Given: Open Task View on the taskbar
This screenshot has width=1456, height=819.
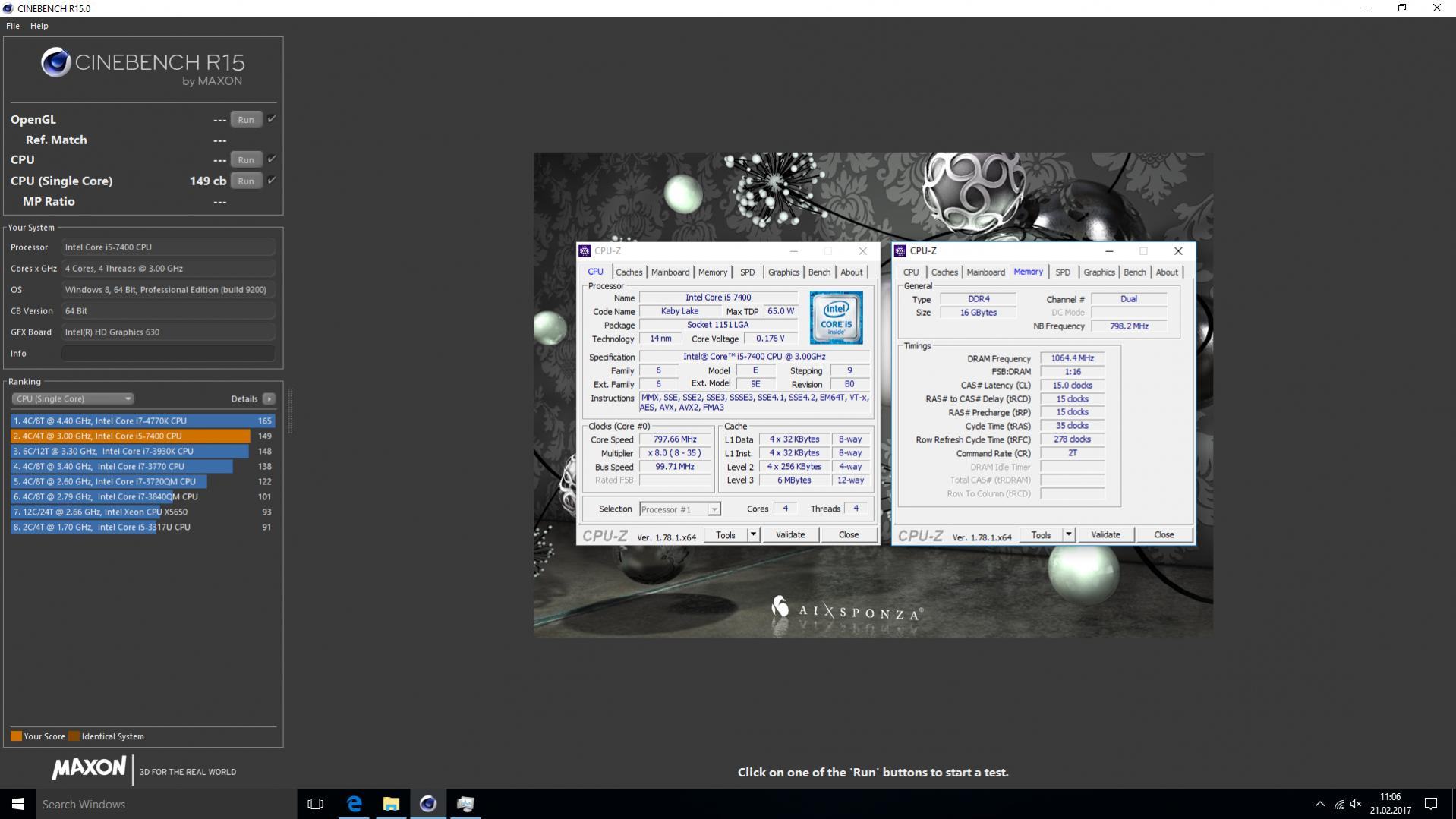Looking at the screenshot, I should (315, 804).
